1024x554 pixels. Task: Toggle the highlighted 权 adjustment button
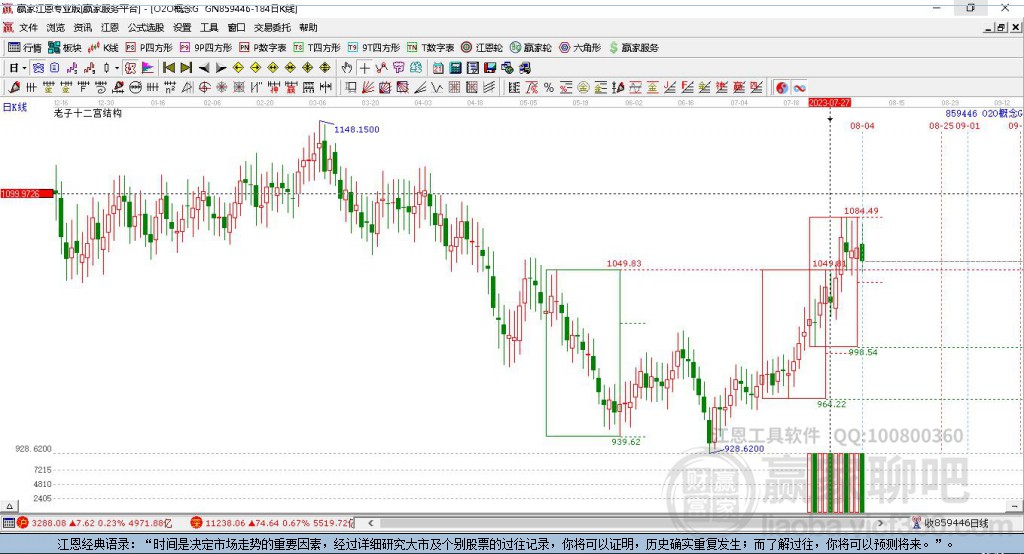click(x=131, y=68)
